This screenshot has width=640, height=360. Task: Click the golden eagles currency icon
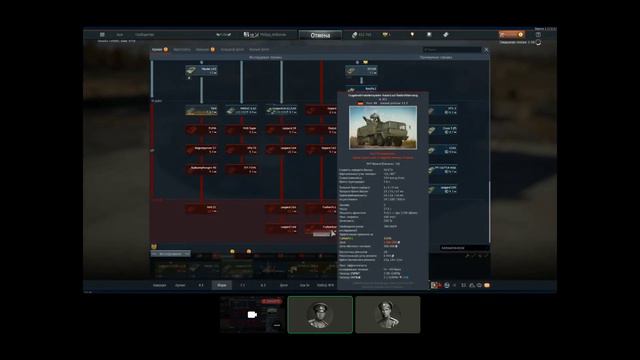coord(385,35)
